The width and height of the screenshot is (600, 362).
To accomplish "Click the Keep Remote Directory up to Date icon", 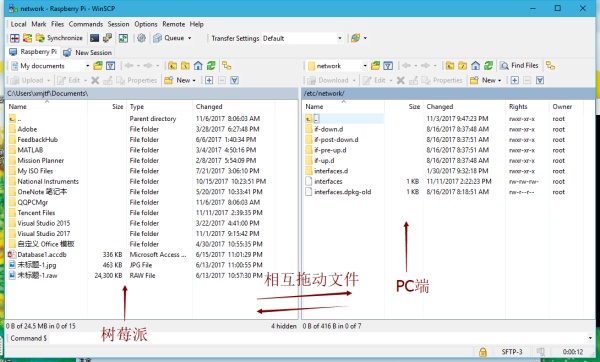I will click(123, 38).
